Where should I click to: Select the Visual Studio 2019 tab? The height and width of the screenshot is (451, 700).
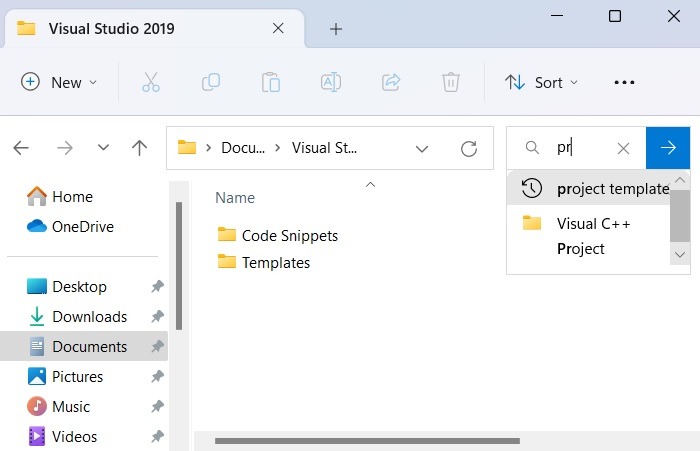tap(154, 29)
